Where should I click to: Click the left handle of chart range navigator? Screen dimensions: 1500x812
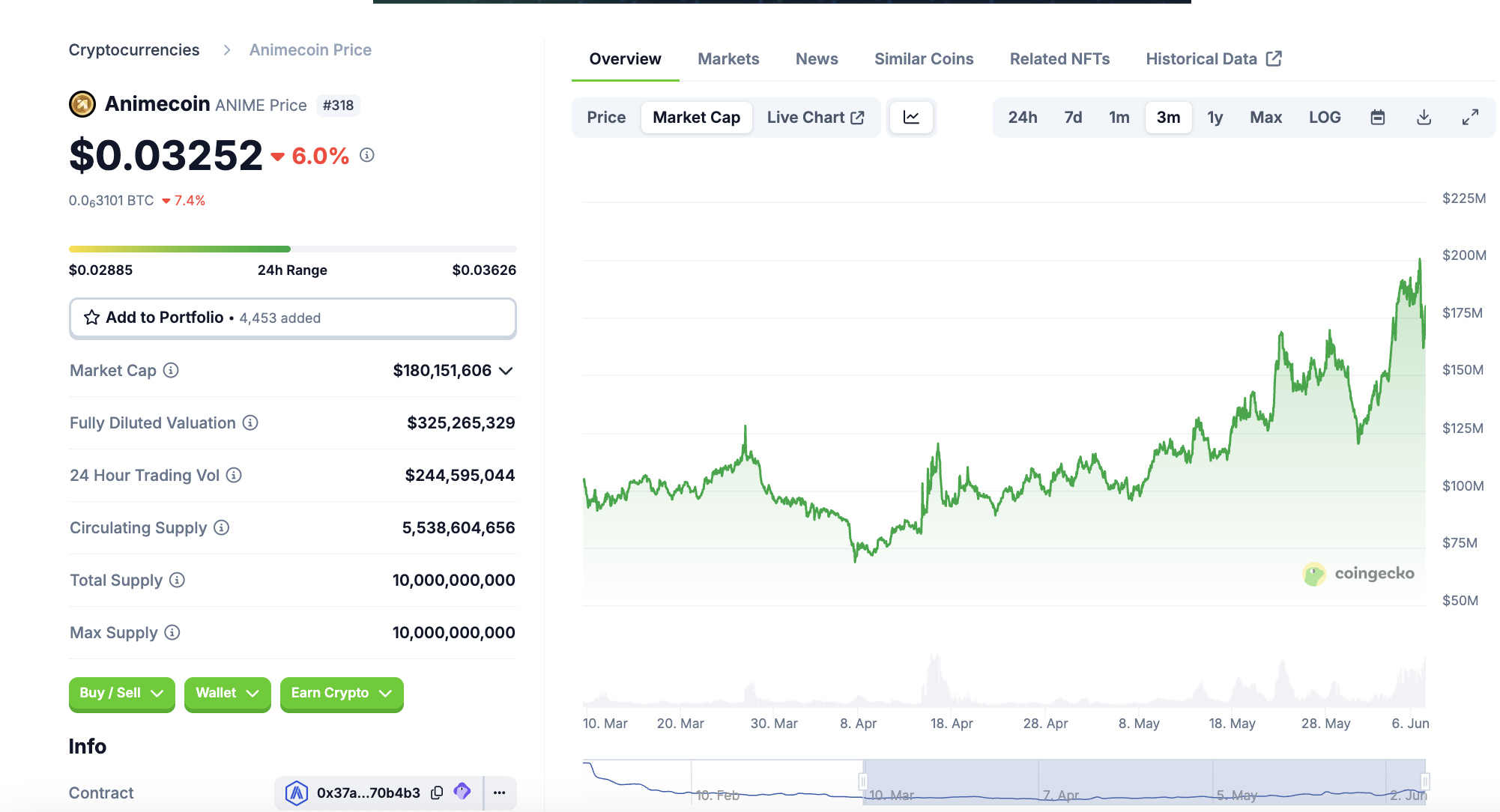863,781
